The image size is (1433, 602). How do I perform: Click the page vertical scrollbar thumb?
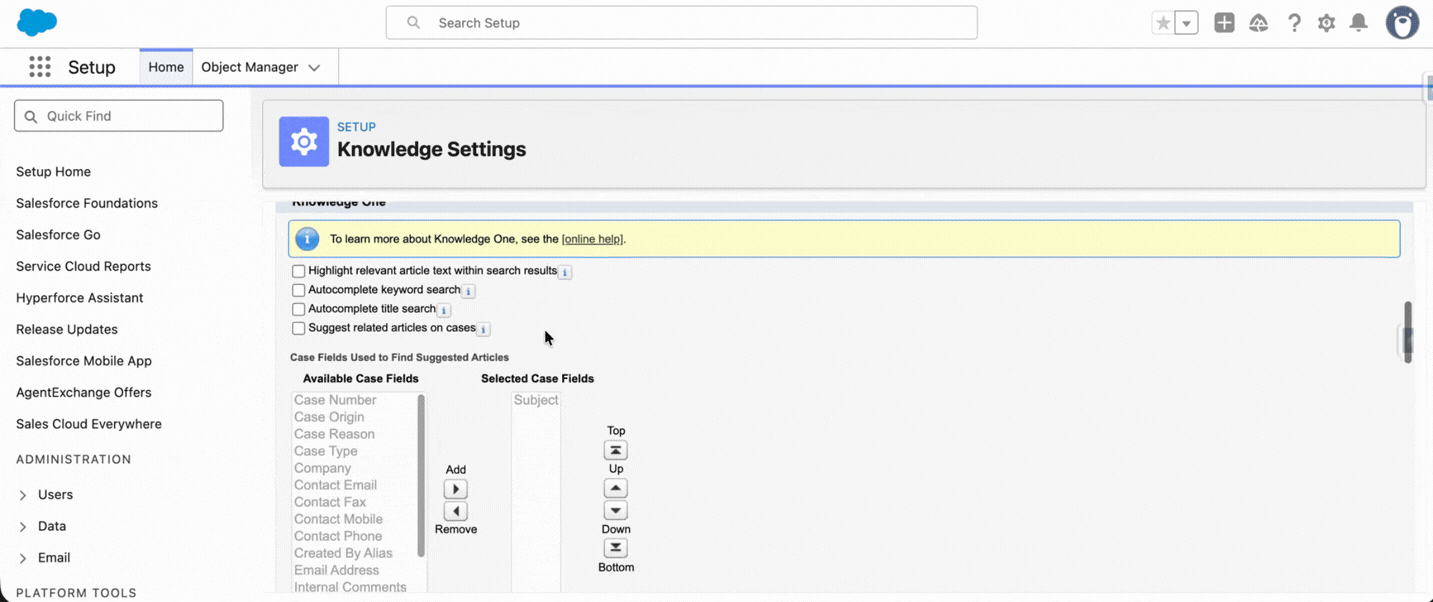(x=1407, y=332)
